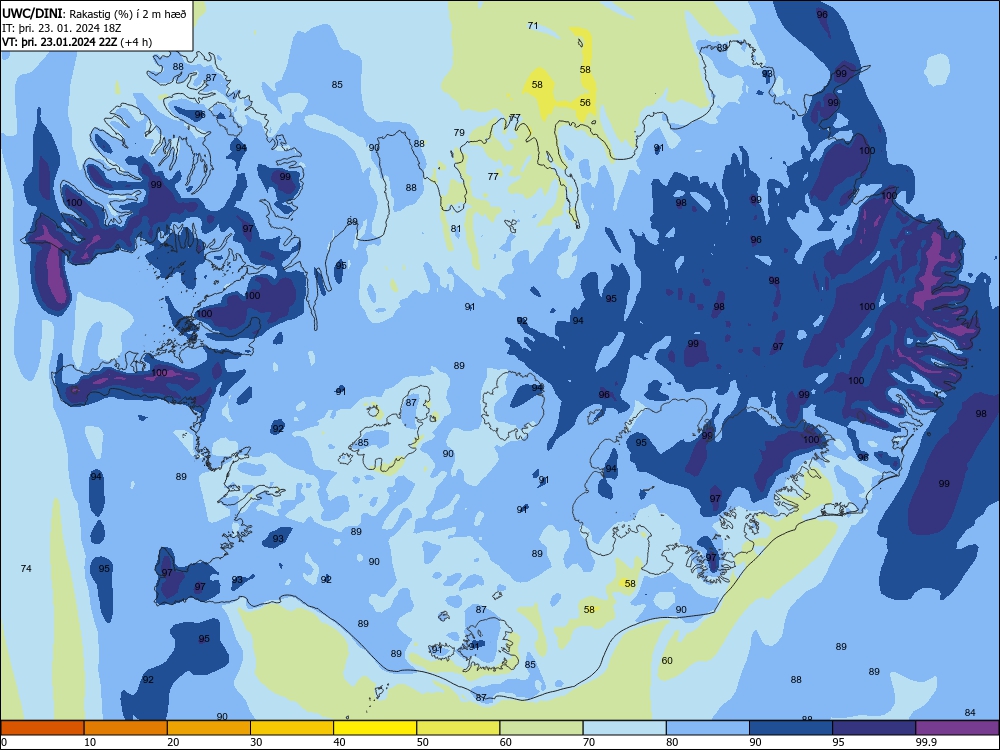Click the bright yellow 40–50 legend swatch
The height and width of the screenshot is (750, 1000).
(375, 728)
